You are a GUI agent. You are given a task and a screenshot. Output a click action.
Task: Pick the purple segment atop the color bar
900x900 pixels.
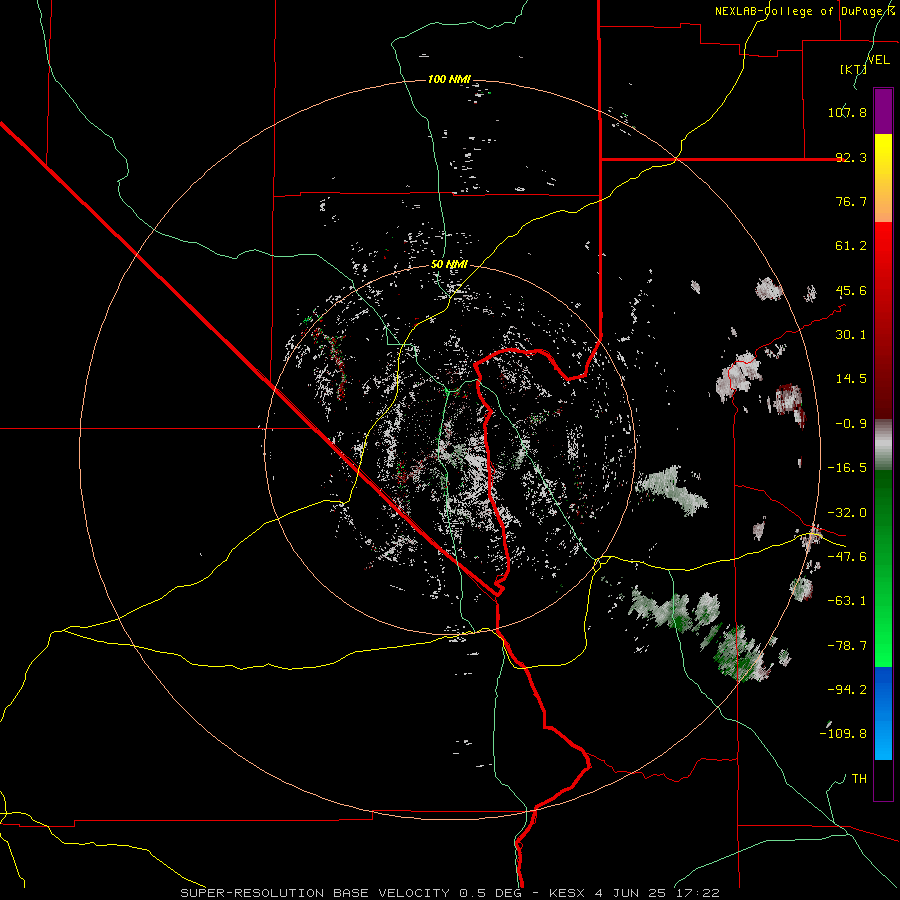(x=883, y=111)
